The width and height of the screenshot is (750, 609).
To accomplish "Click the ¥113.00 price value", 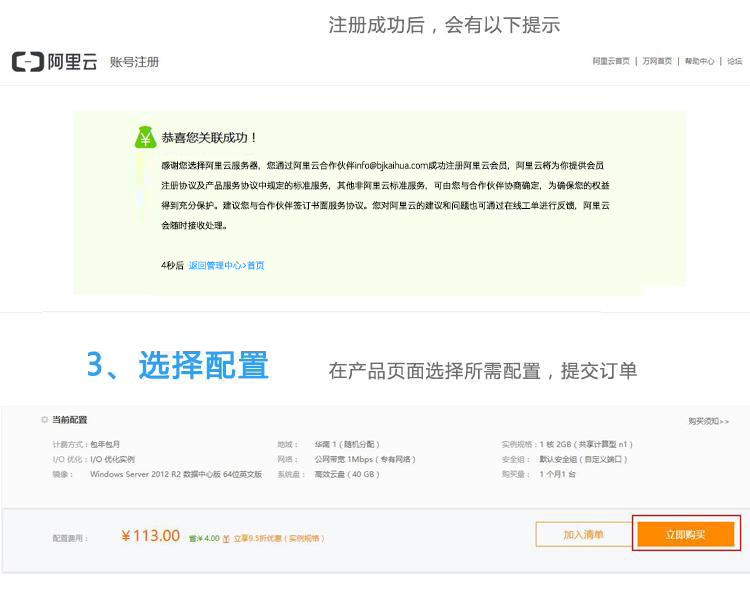I will coord(151,536).
